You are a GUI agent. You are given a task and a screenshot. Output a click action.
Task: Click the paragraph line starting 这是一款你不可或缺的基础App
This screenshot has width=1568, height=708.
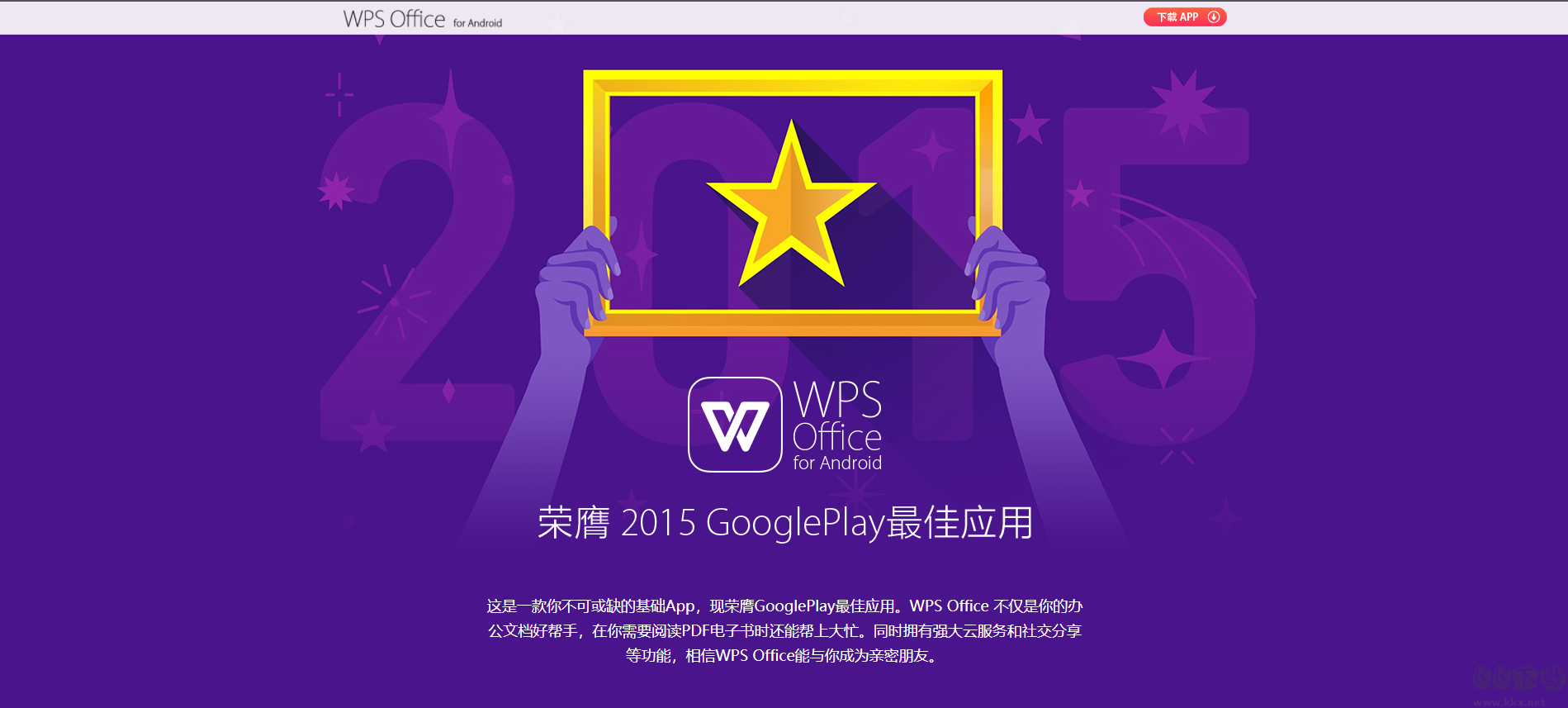[x=784, y=606]
